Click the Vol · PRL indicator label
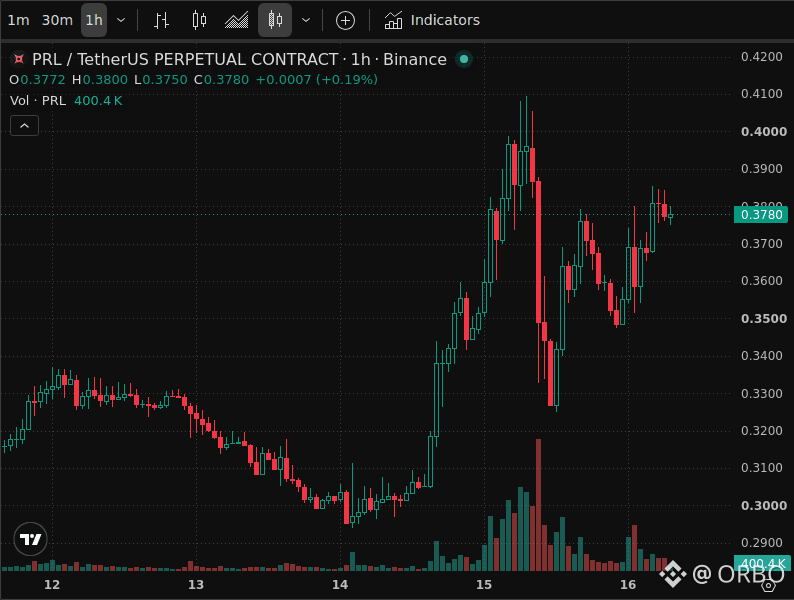Viewport: 794px width, 600px height. coord(38,101)
